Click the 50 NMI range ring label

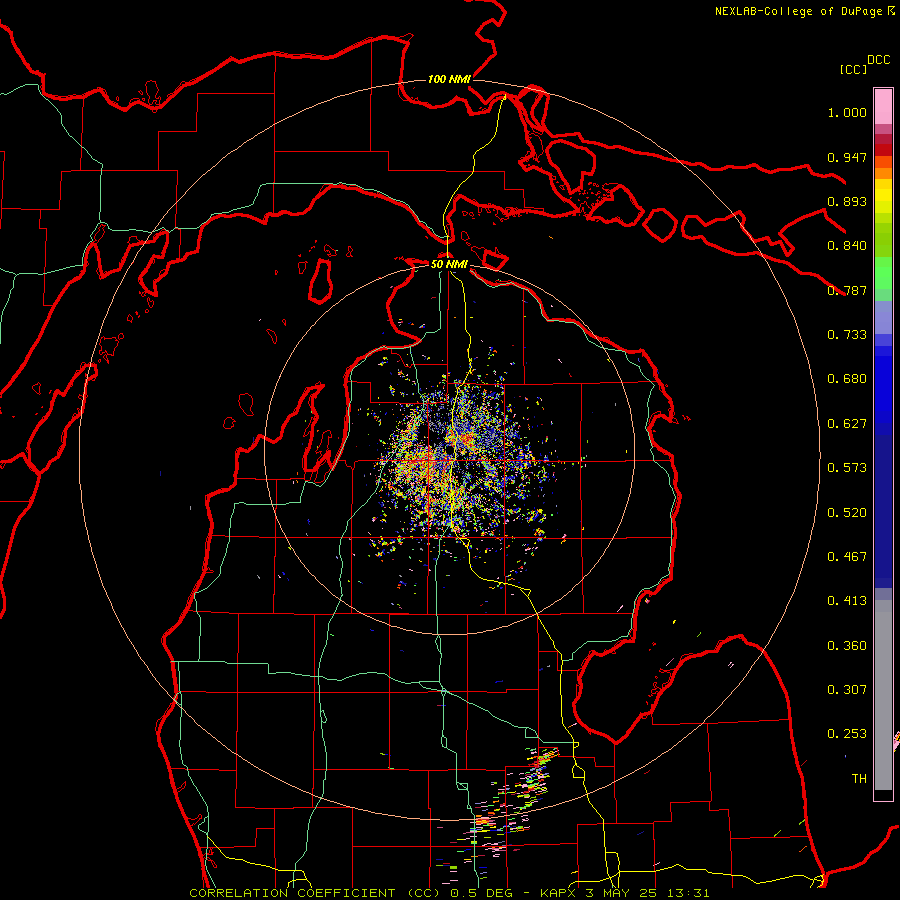[449, 264]
